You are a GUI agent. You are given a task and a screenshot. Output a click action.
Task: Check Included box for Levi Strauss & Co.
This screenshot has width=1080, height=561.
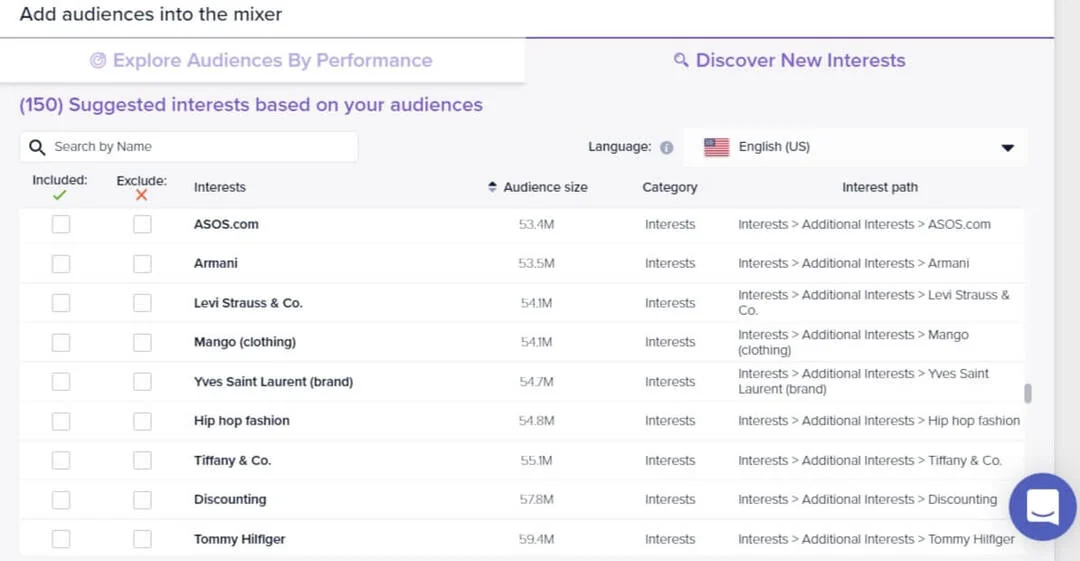[61, 303]
